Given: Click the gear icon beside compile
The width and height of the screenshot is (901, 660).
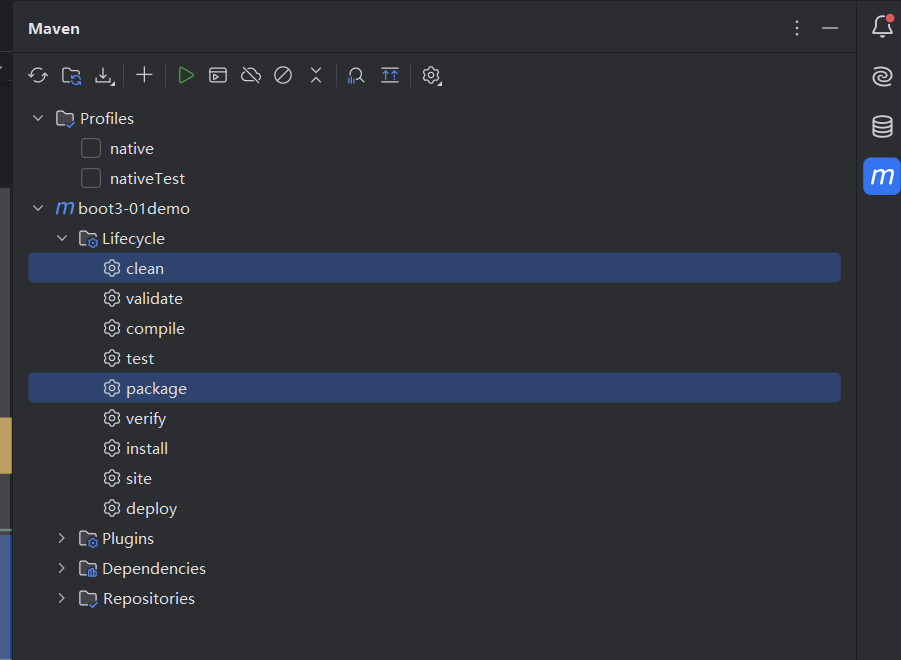Looking at the screenshot, I should (112, 328).
